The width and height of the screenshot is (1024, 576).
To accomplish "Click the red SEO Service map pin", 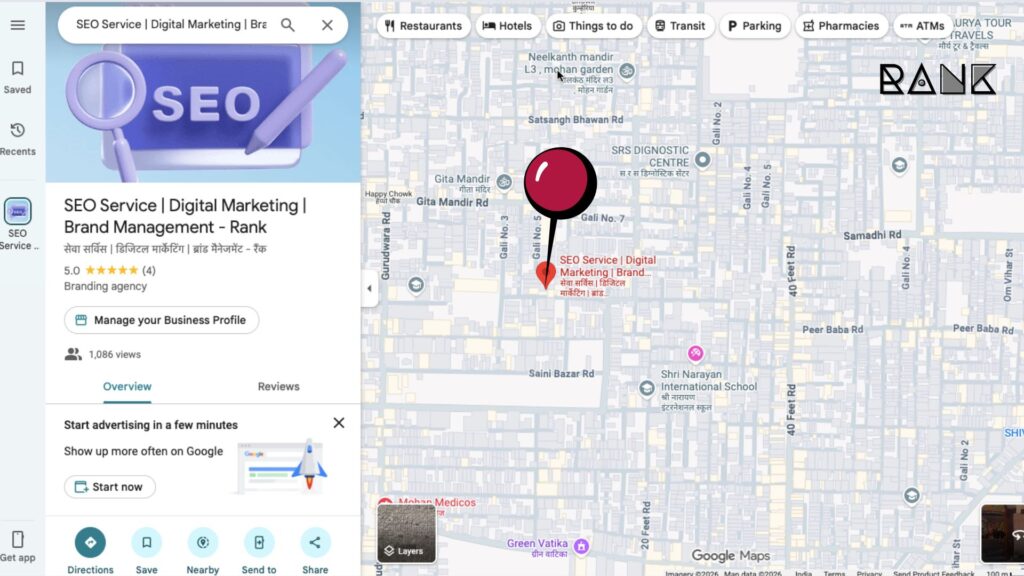I will click(545, 274).
